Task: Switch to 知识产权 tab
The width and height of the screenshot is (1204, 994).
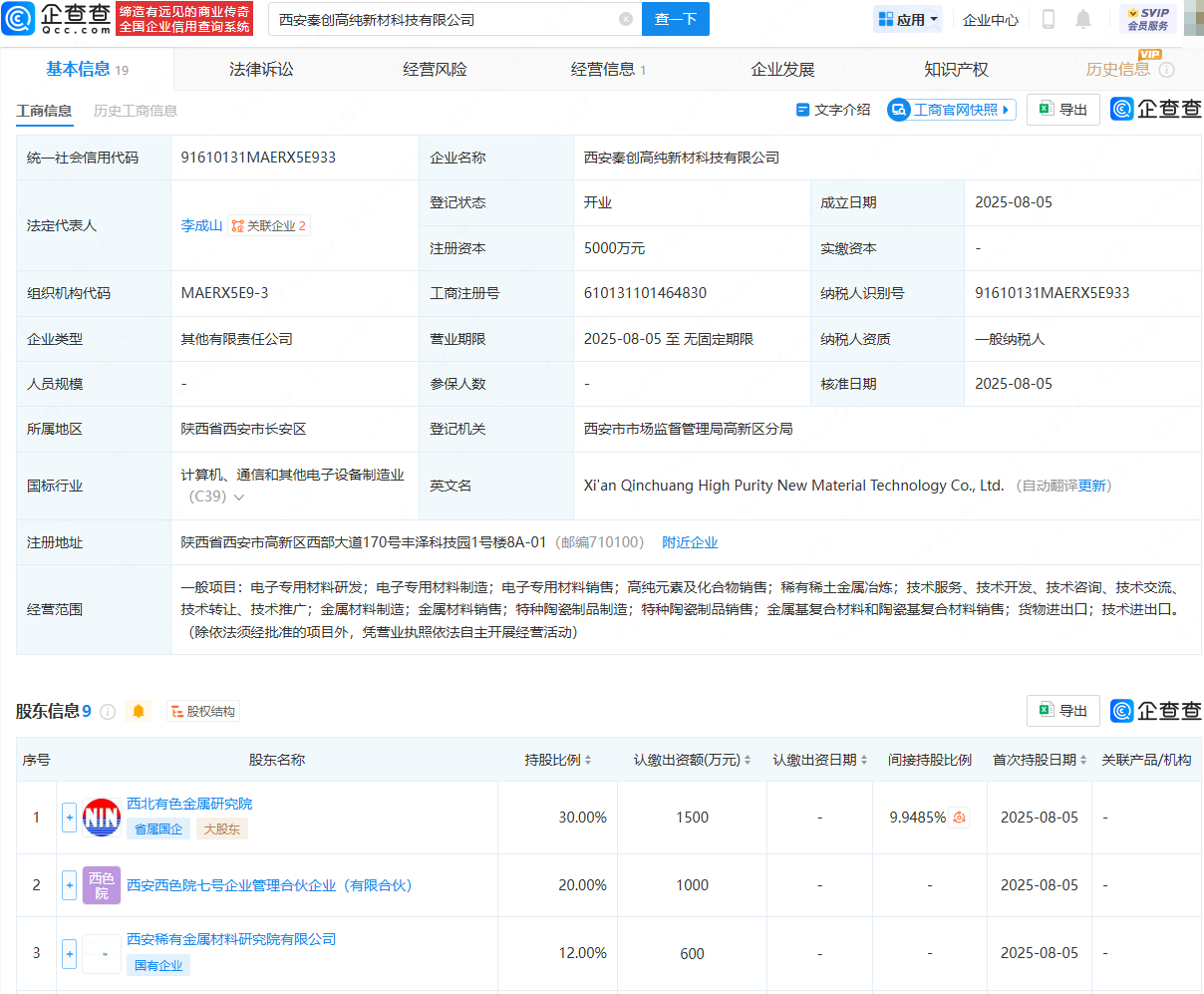Action: 956,70
